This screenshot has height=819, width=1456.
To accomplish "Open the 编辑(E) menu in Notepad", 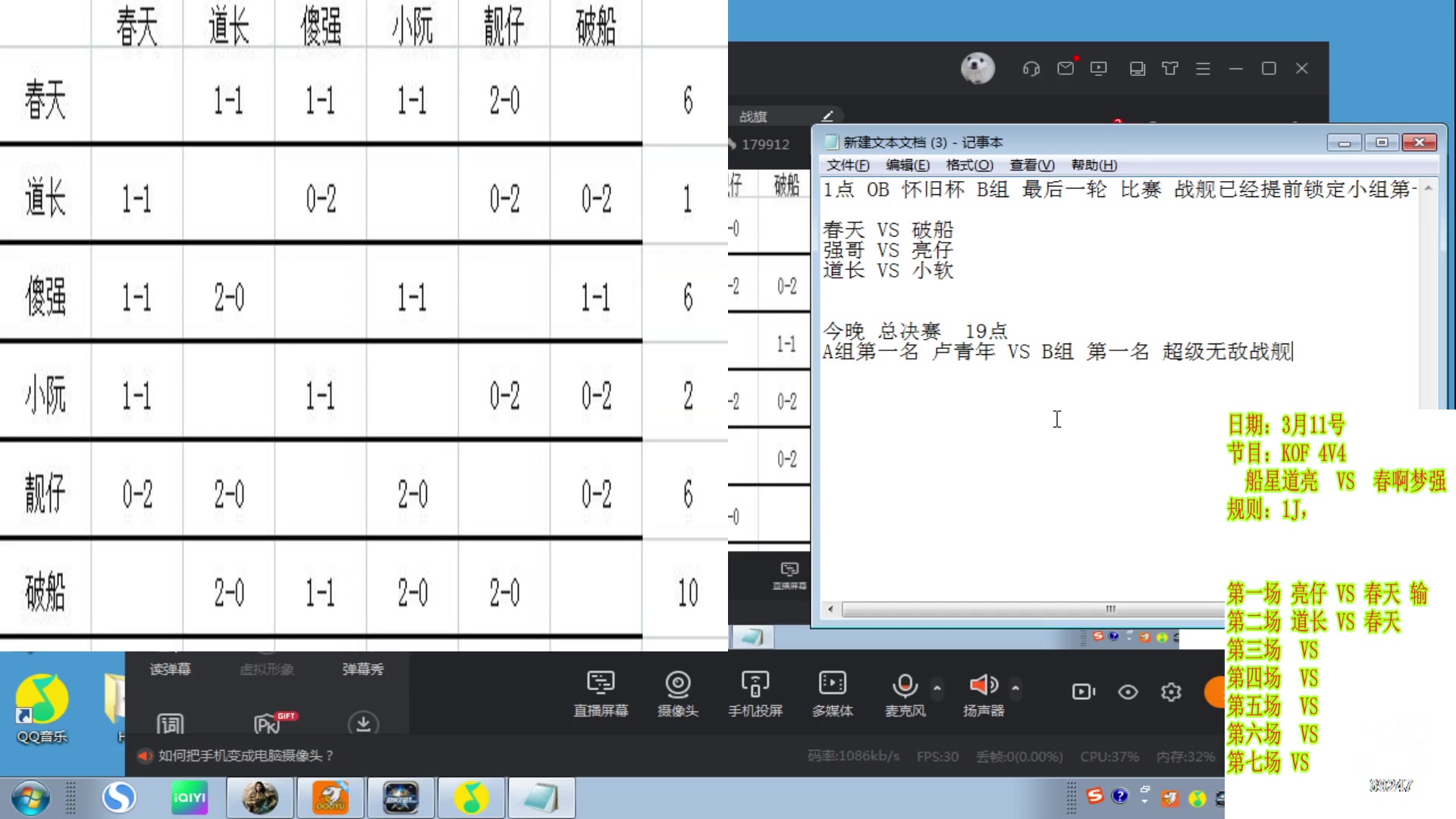I will pyautogui.click(x=908, y=165).
